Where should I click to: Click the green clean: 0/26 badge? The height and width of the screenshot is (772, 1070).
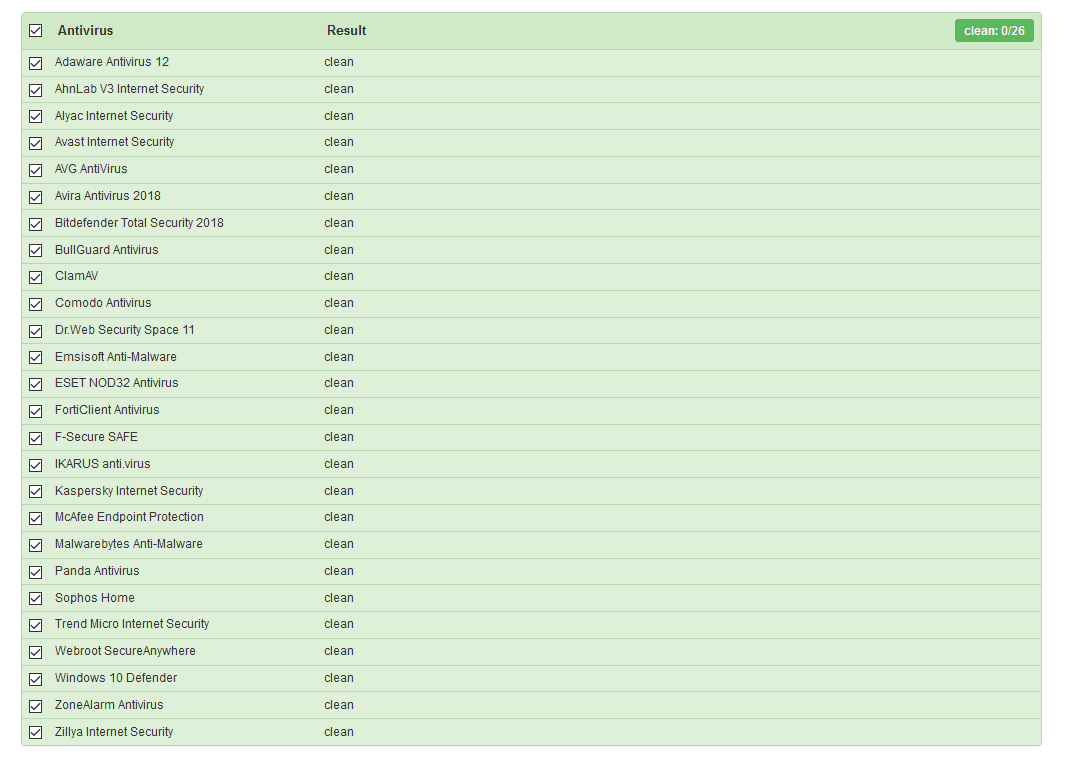994,31
